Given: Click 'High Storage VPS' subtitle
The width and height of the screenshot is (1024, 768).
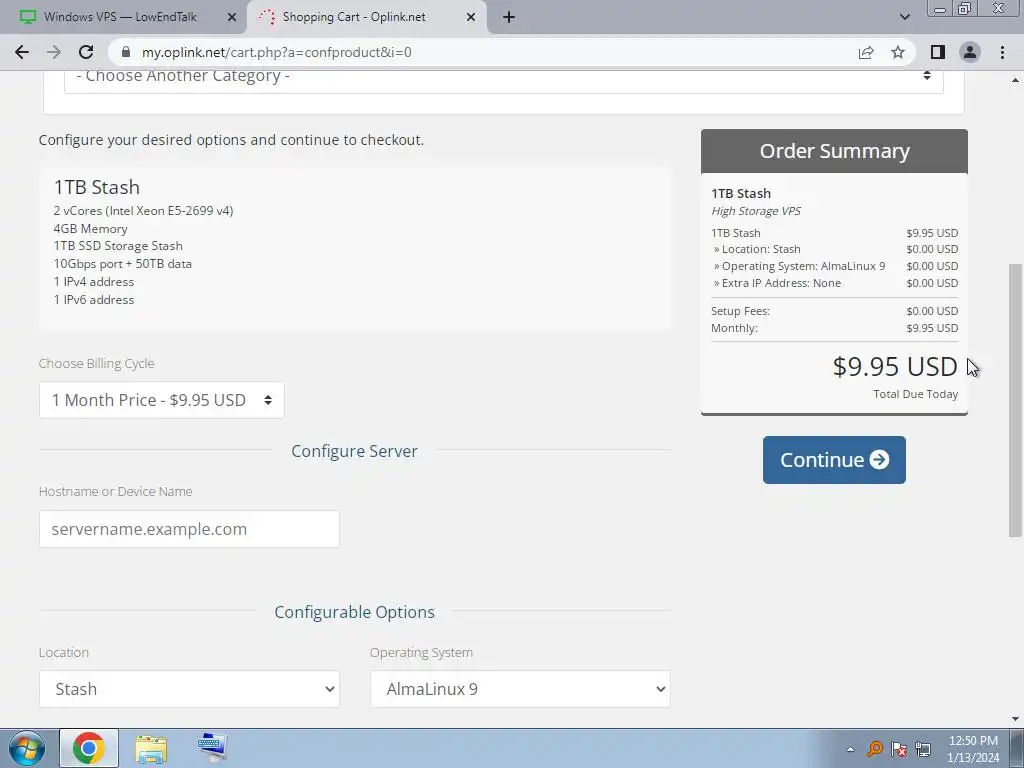Looking at the screenshot, I should point(756,211).
